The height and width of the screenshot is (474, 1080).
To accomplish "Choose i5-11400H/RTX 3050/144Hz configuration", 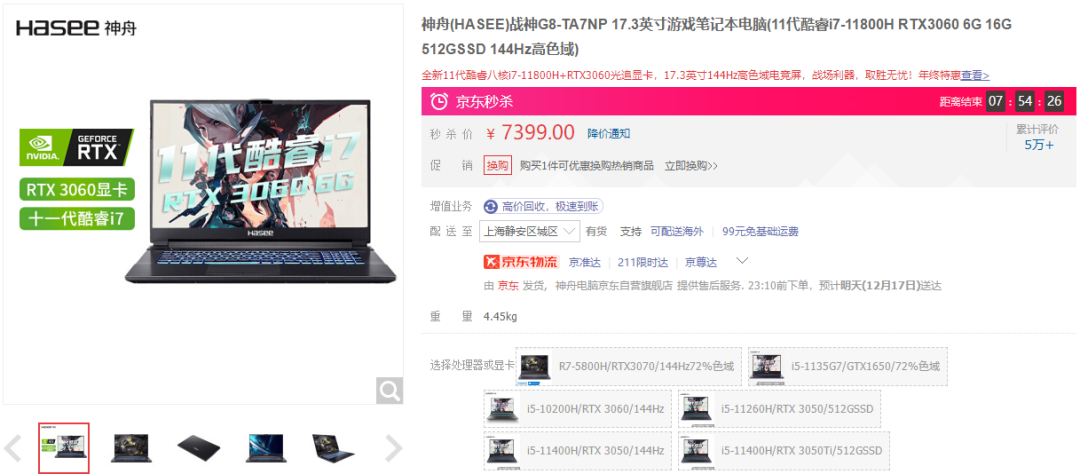I will coord(577,451).
